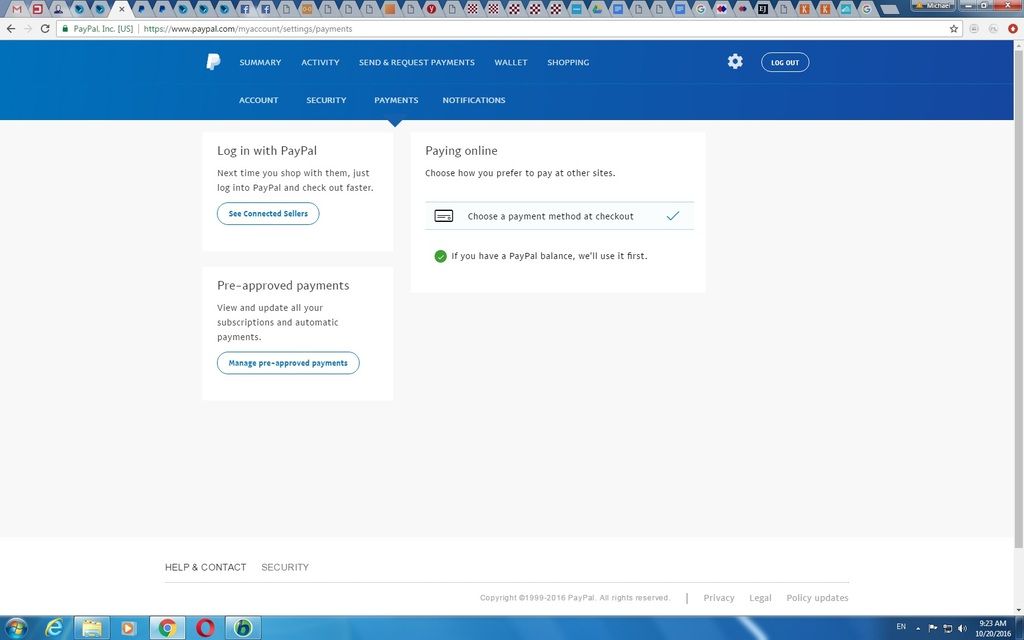Click 'Choose how you prefer to pay at other sites.'

[520, 173]
